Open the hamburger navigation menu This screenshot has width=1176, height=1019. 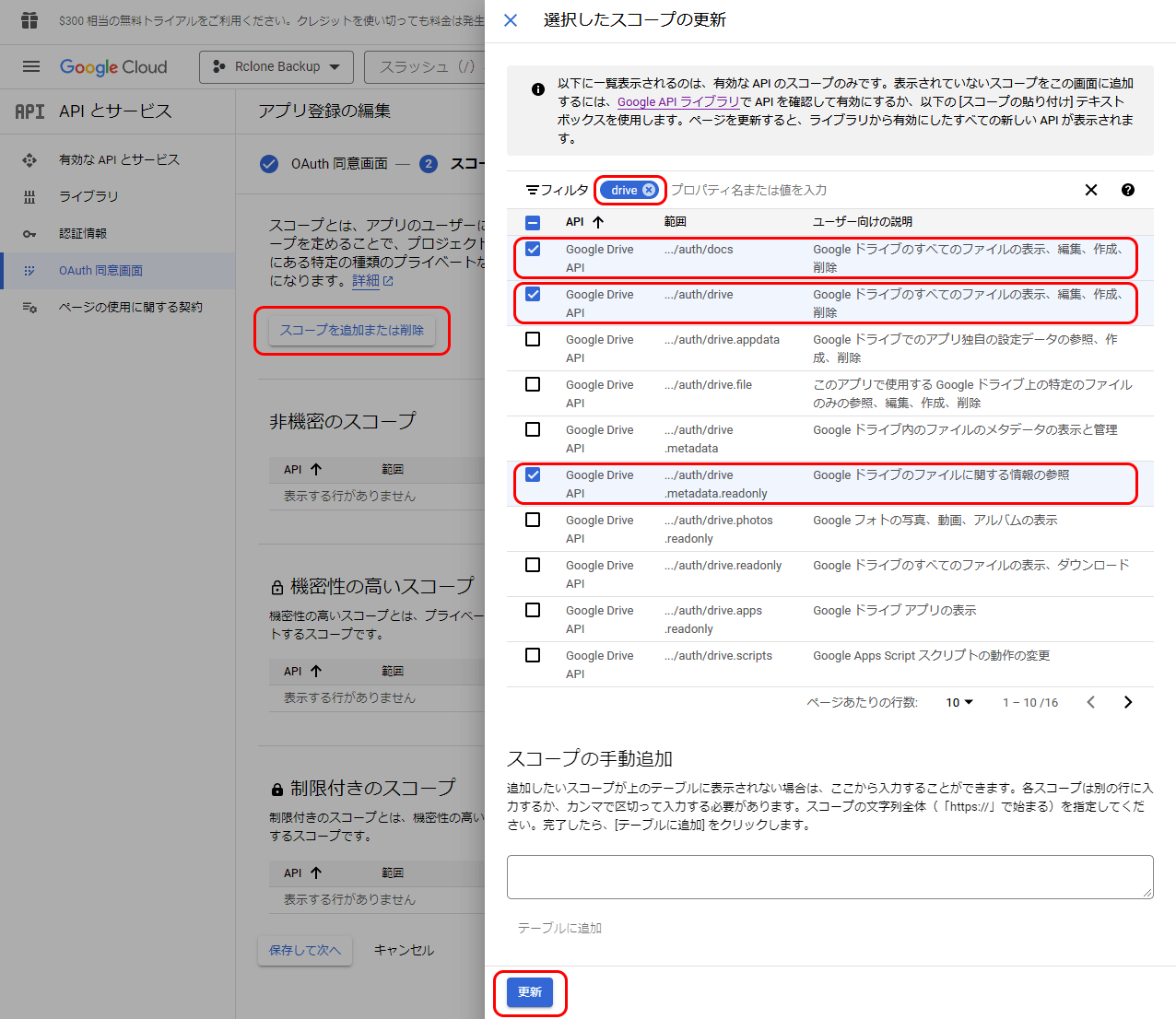click(31, 66)
